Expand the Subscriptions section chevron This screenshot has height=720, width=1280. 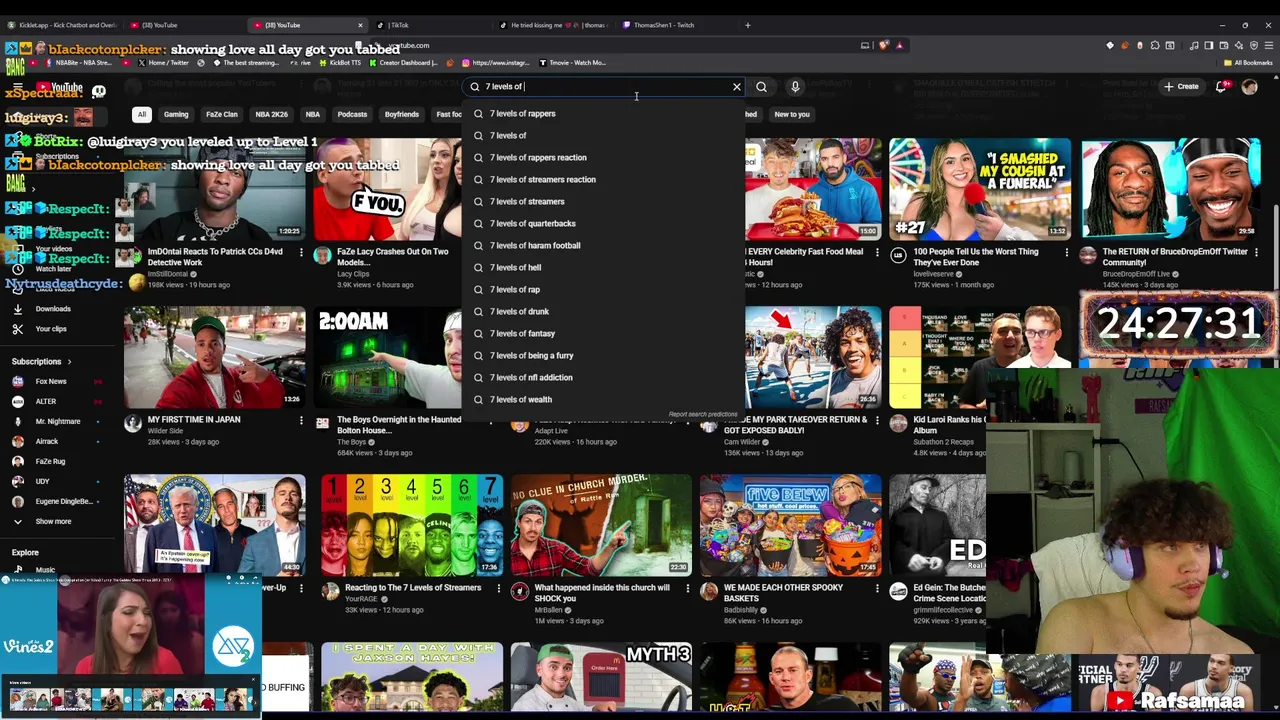[69, 361]
